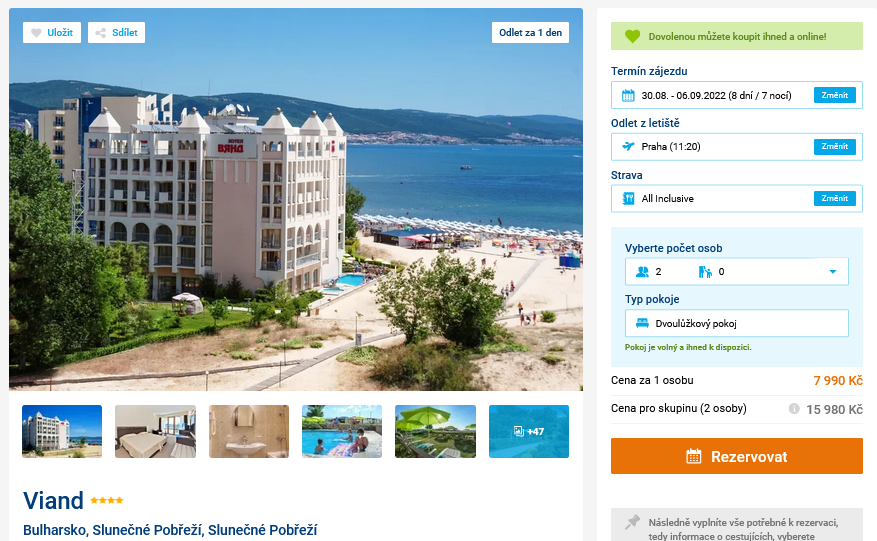Expand the Vyberte počet osob dropdown arrow
877x541 pixels.
832,272
